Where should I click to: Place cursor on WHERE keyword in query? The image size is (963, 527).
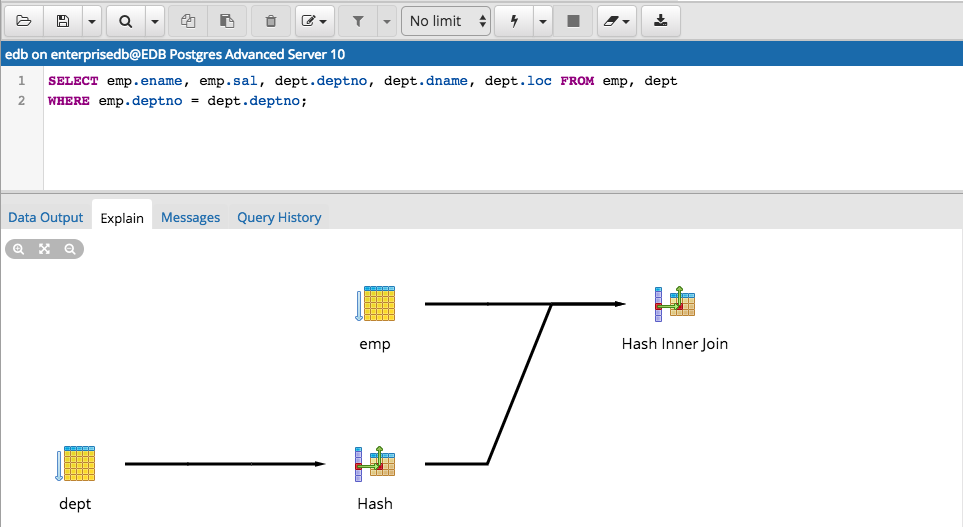69,101
